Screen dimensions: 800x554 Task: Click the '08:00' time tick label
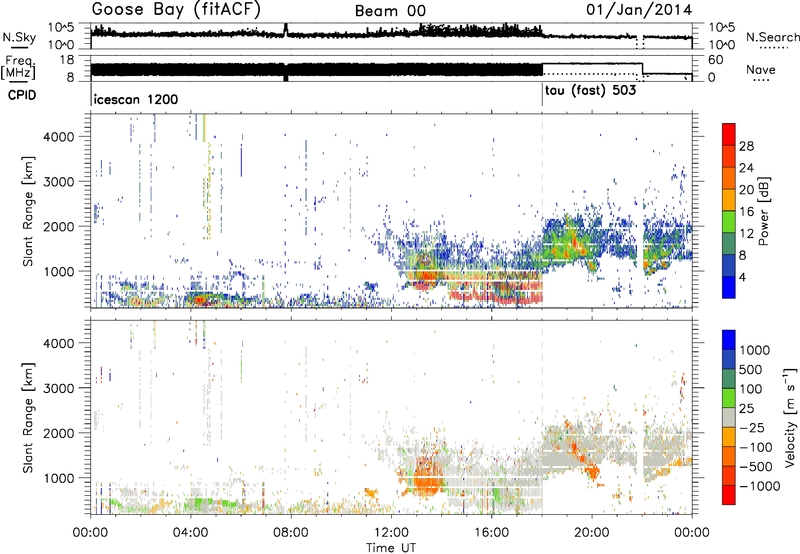[x=291, y=533]
